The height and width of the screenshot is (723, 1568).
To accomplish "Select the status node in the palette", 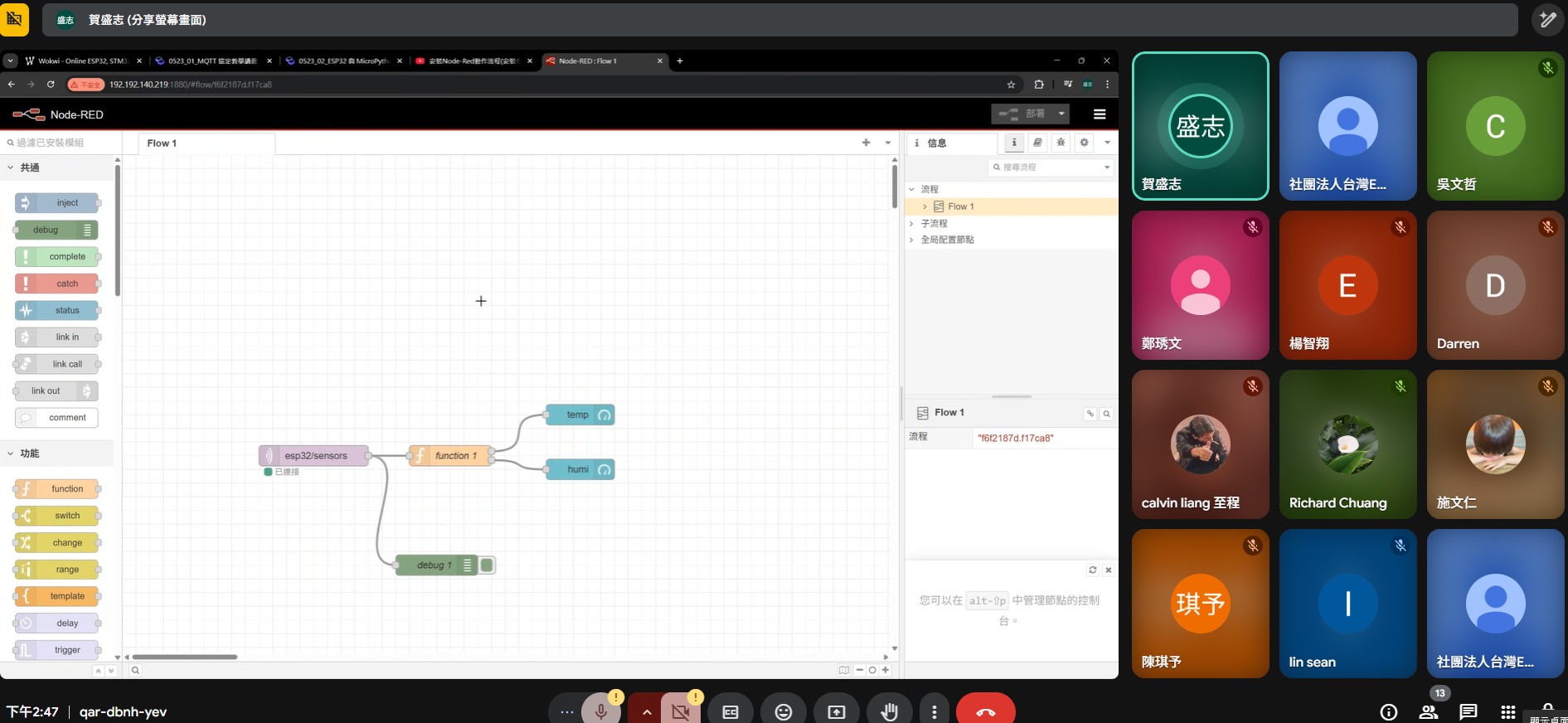I will [x=56, y=311].
